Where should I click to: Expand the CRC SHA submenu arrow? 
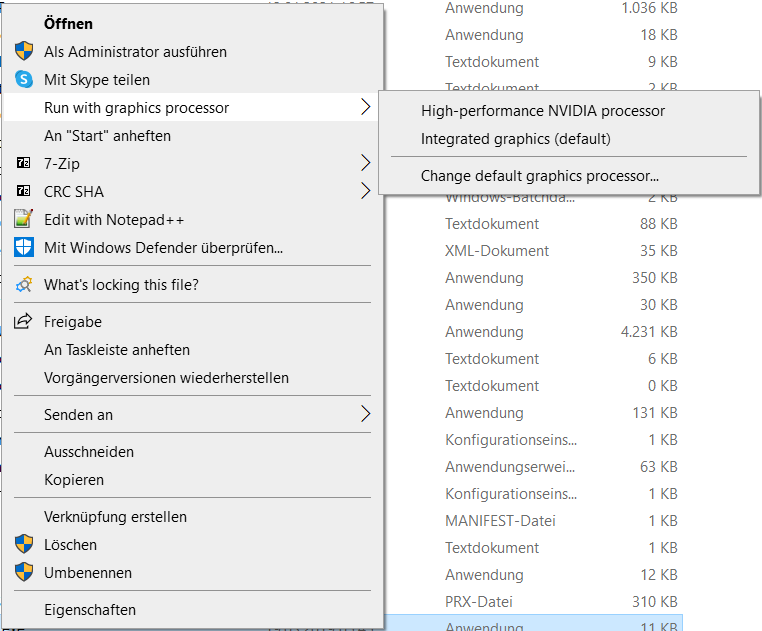365,191
